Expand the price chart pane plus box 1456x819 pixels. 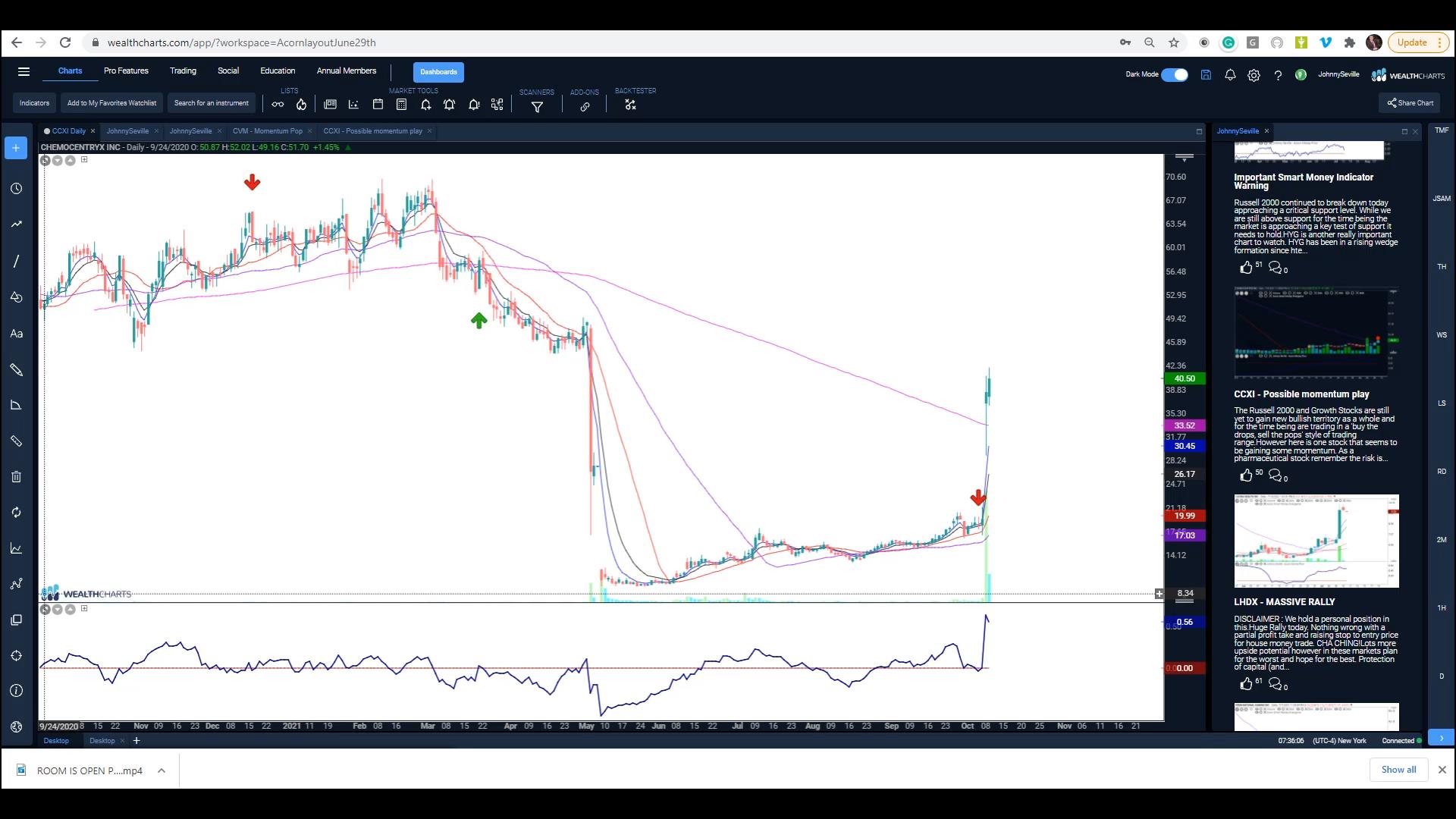click(84, 159)
